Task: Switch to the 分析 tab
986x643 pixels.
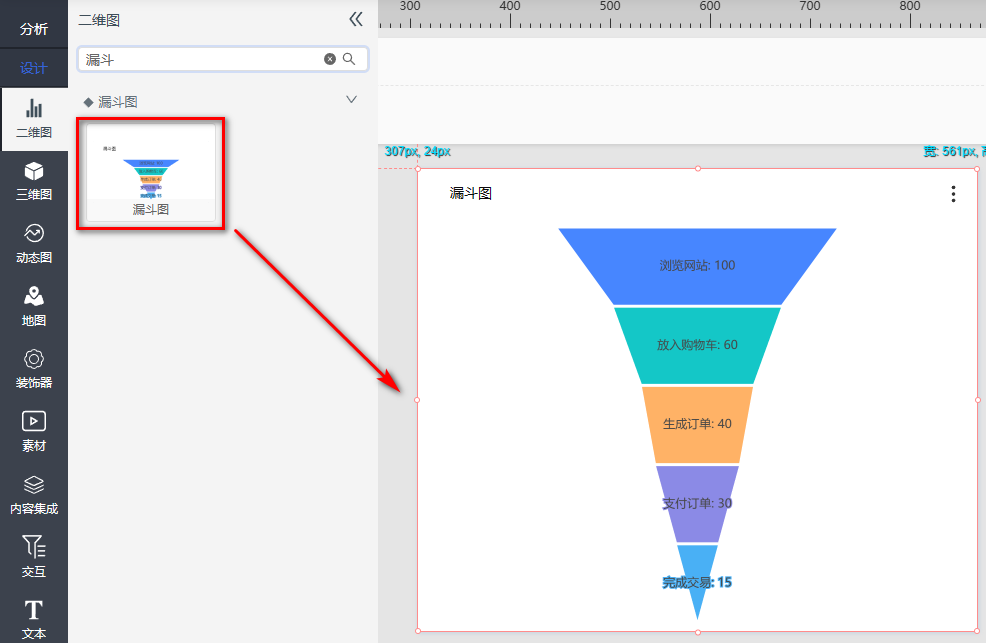Action: point(34,29)
